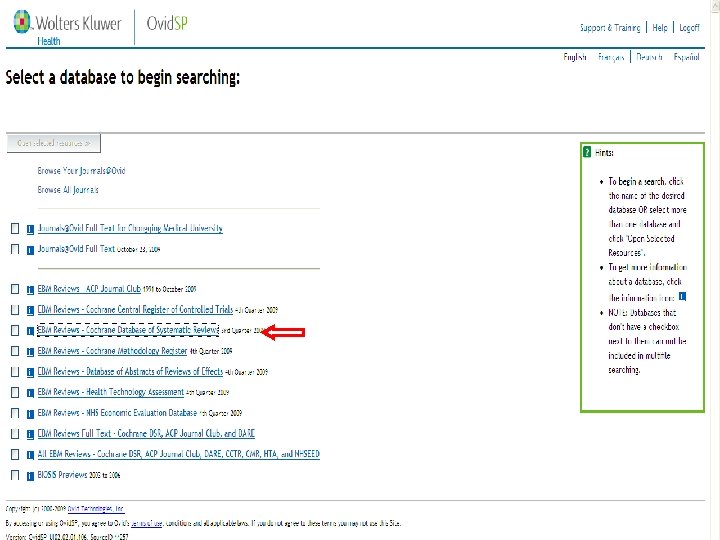The height and width of the screenshot is (540, 720).
Task: Open Browse Your Journals@Ovid link
Action: click(81, 171)
